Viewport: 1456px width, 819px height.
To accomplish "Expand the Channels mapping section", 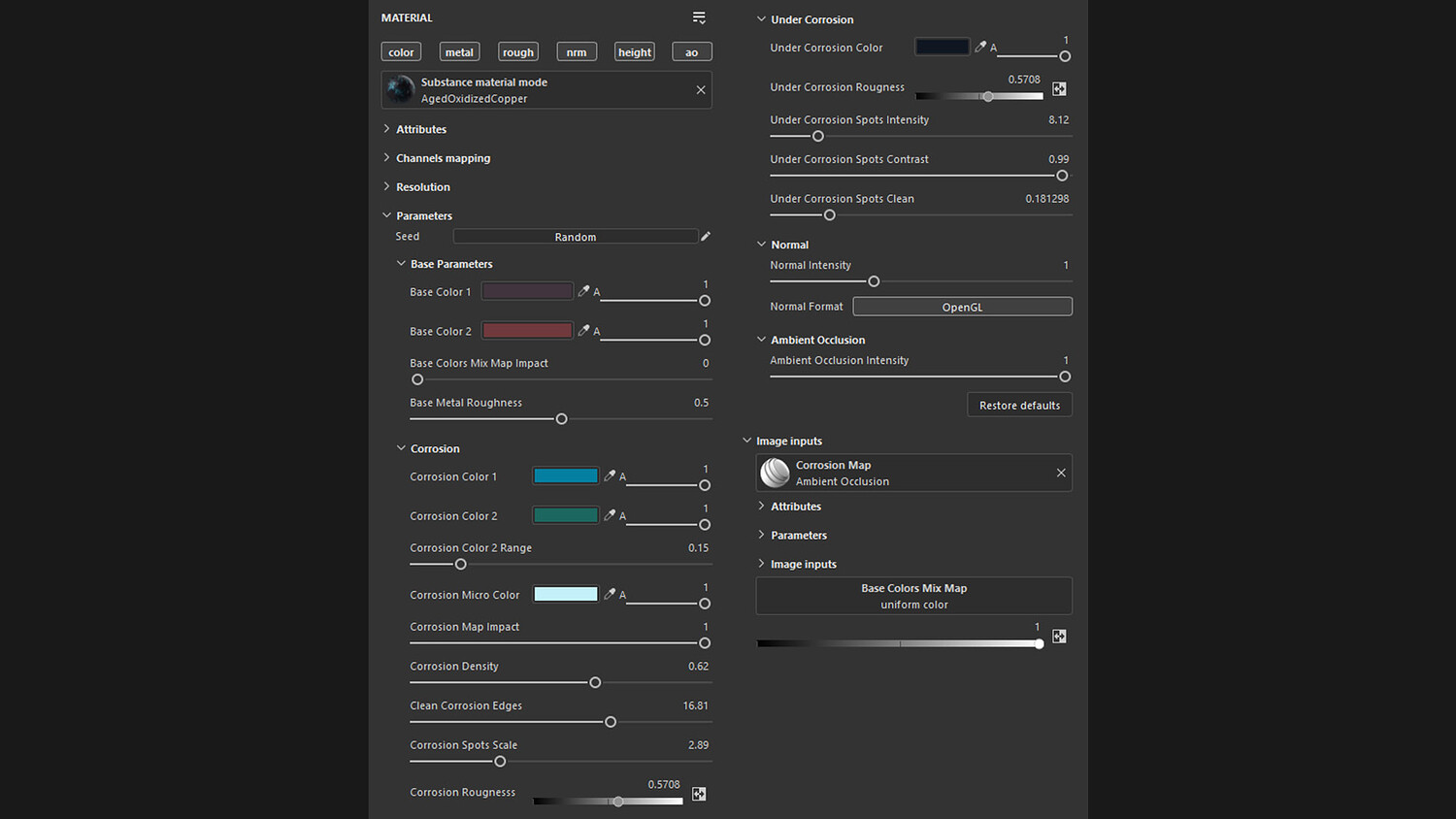I will [443, 158].
